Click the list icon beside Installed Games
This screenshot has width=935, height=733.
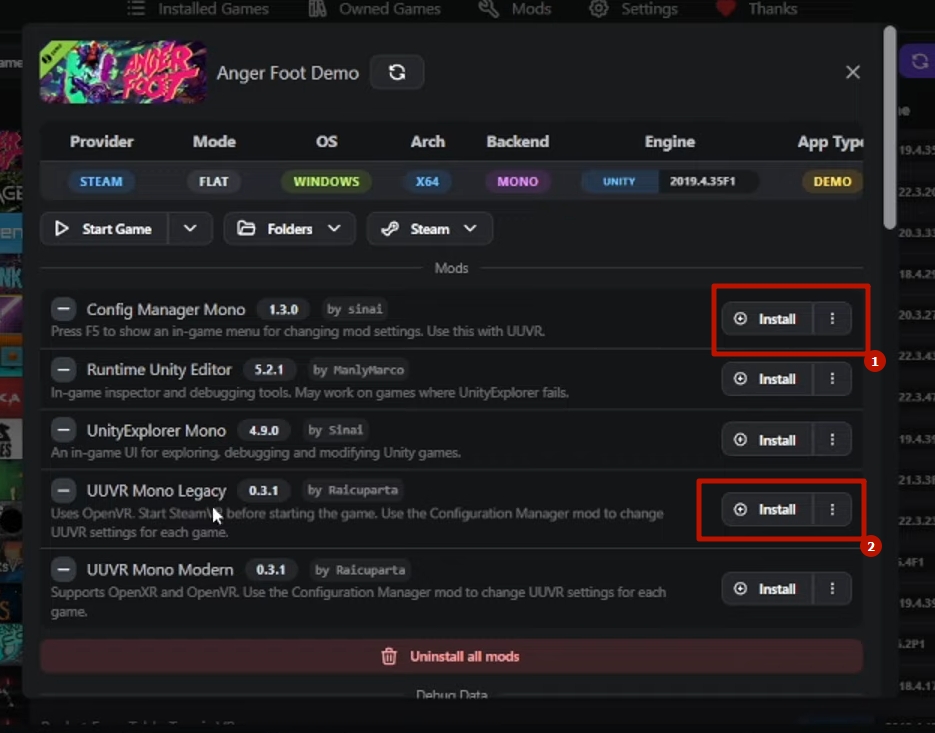point(136,8)
